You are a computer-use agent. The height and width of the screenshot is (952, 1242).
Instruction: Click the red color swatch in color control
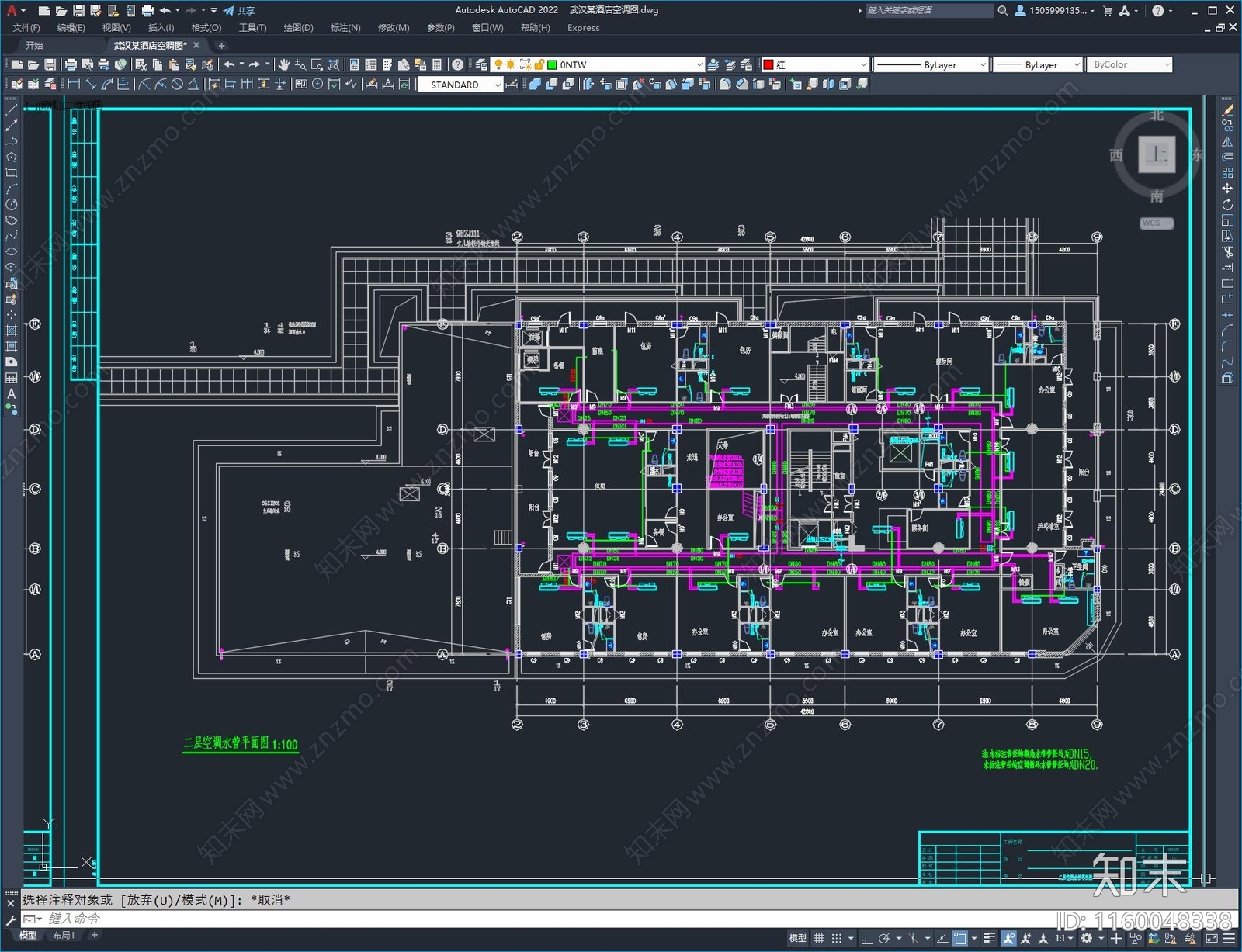coord(768,64)
